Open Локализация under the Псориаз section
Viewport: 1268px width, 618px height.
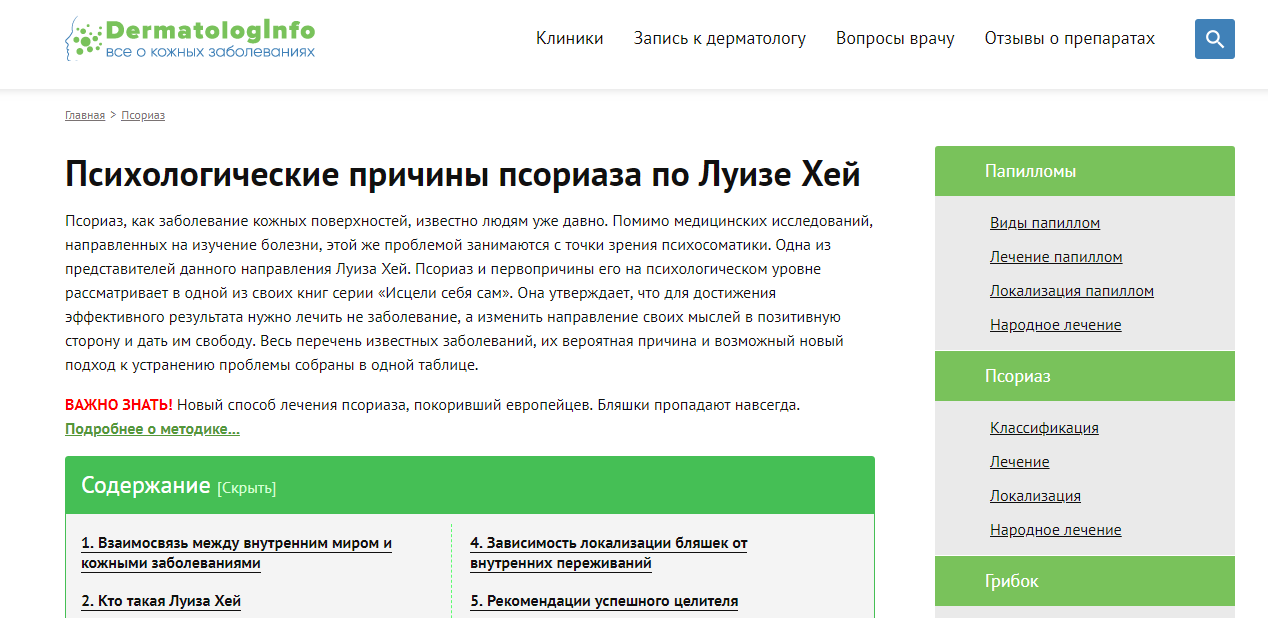pyautogui.click(x=1035, y=496)
